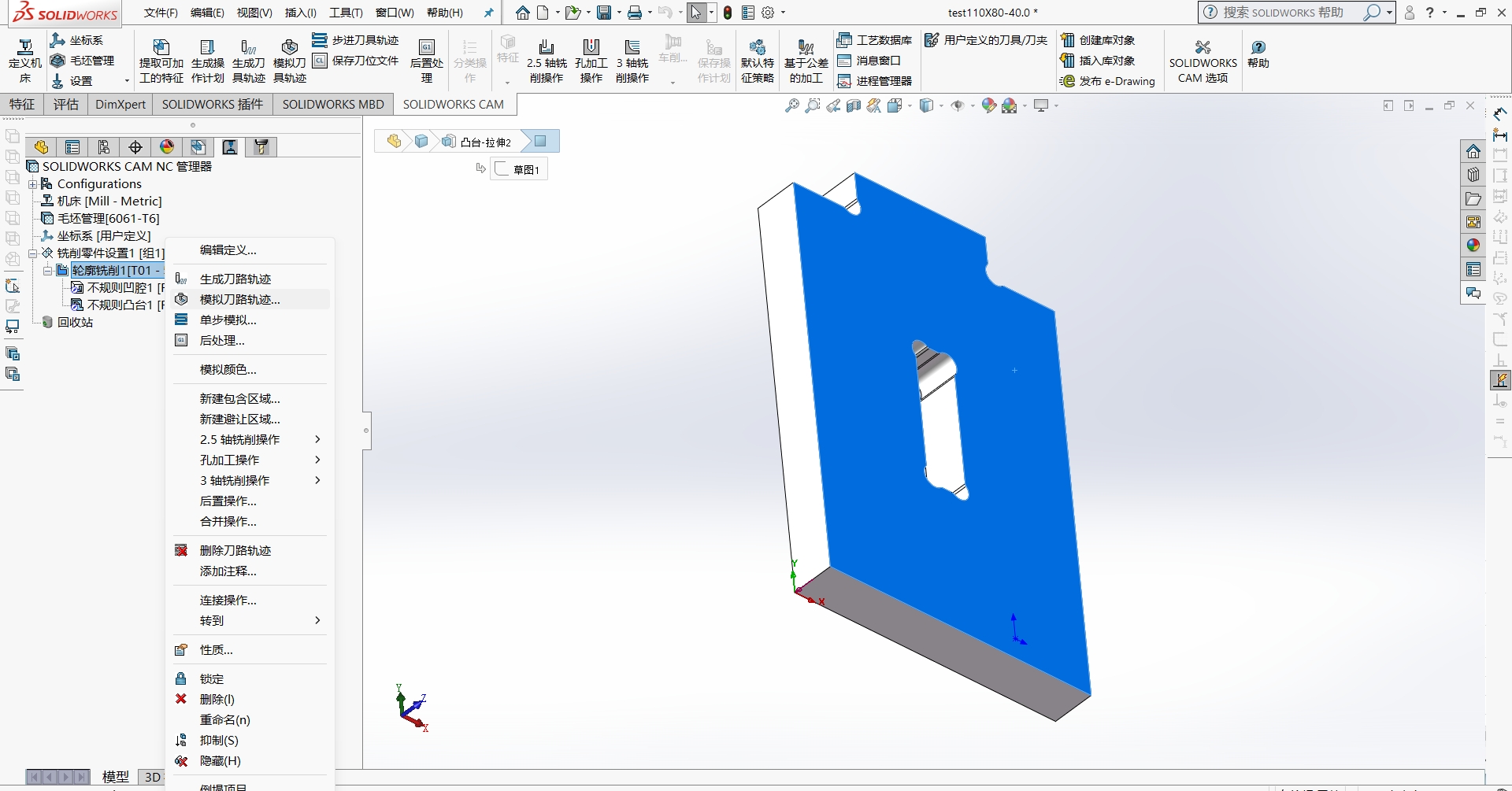Image resolution: width=1512 pixels, height=791 pixels.
Task: Click the 帮助 help icon in ribbon
Action: point(1258,54)
